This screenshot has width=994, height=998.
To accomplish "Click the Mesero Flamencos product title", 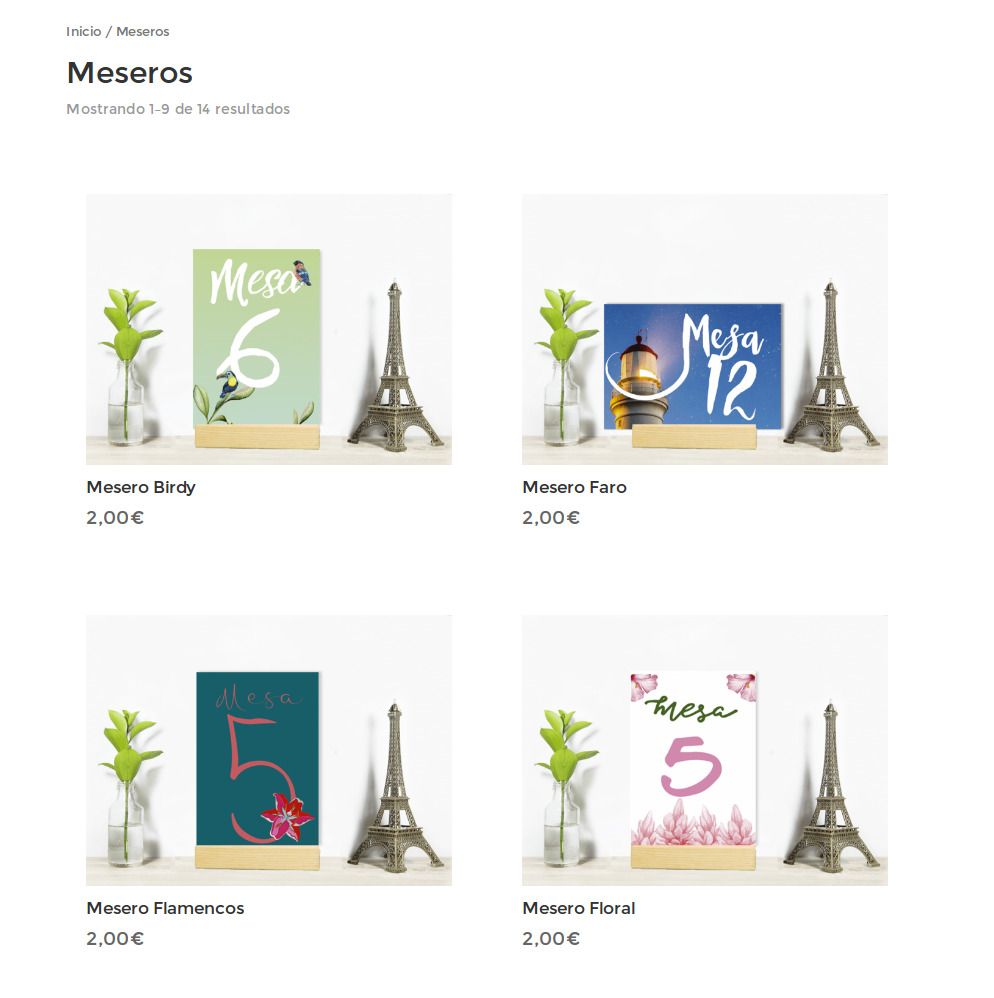I will click(165, 908).
